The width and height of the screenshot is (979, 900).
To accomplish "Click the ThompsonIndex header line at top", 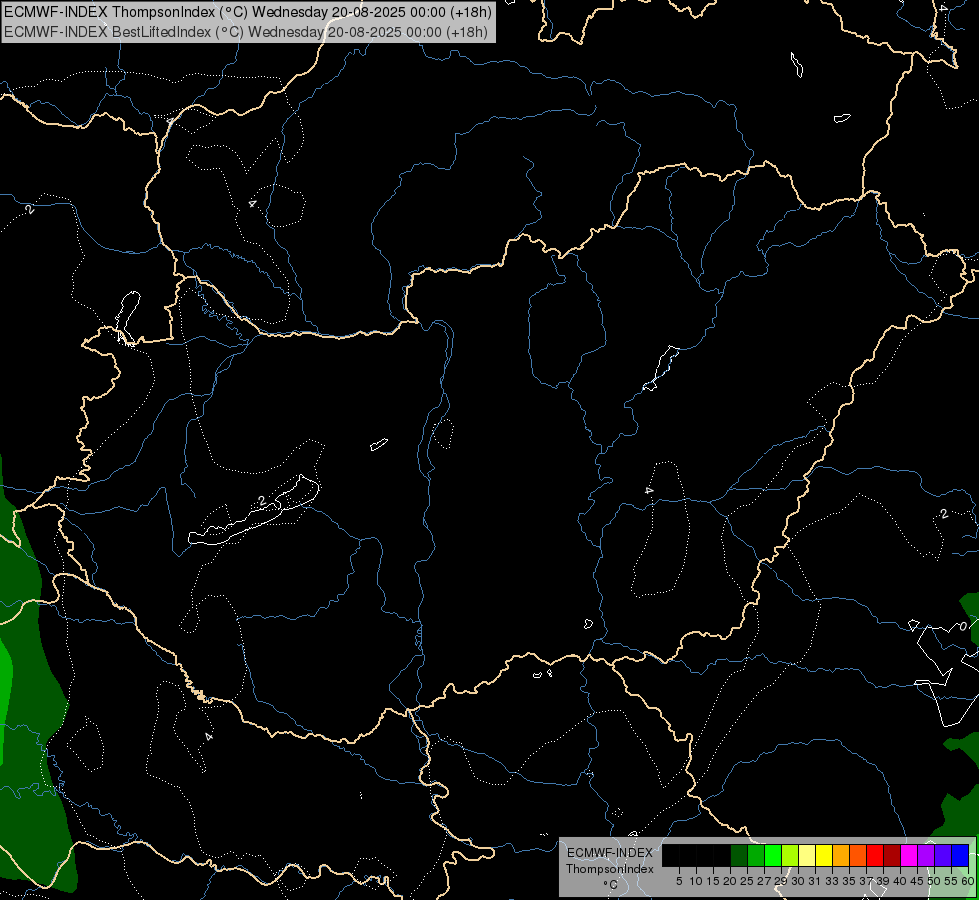I will (x=247, y=12).
